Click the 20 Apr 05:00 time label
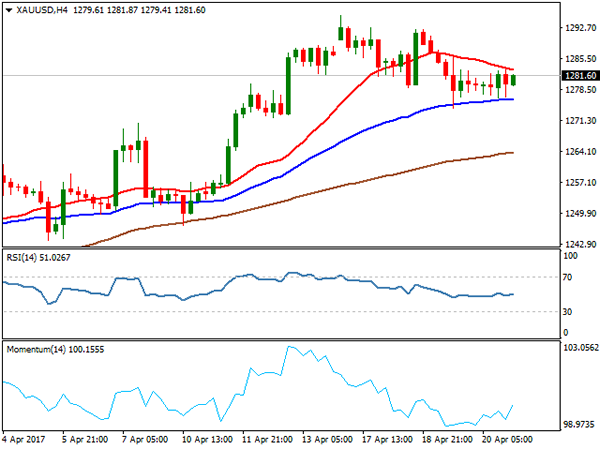The image size is (600, 450). click(507, 439)
